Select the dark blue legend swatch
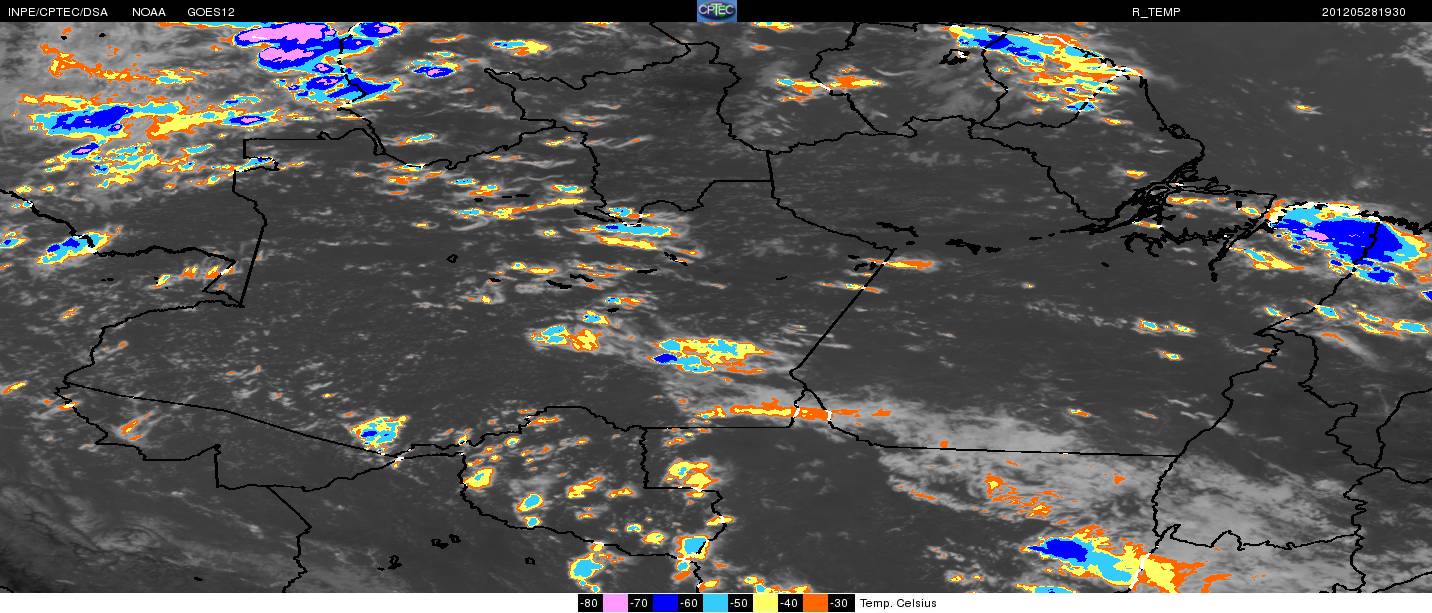The width and height of the screenshot is (1432, 613). 665,603
